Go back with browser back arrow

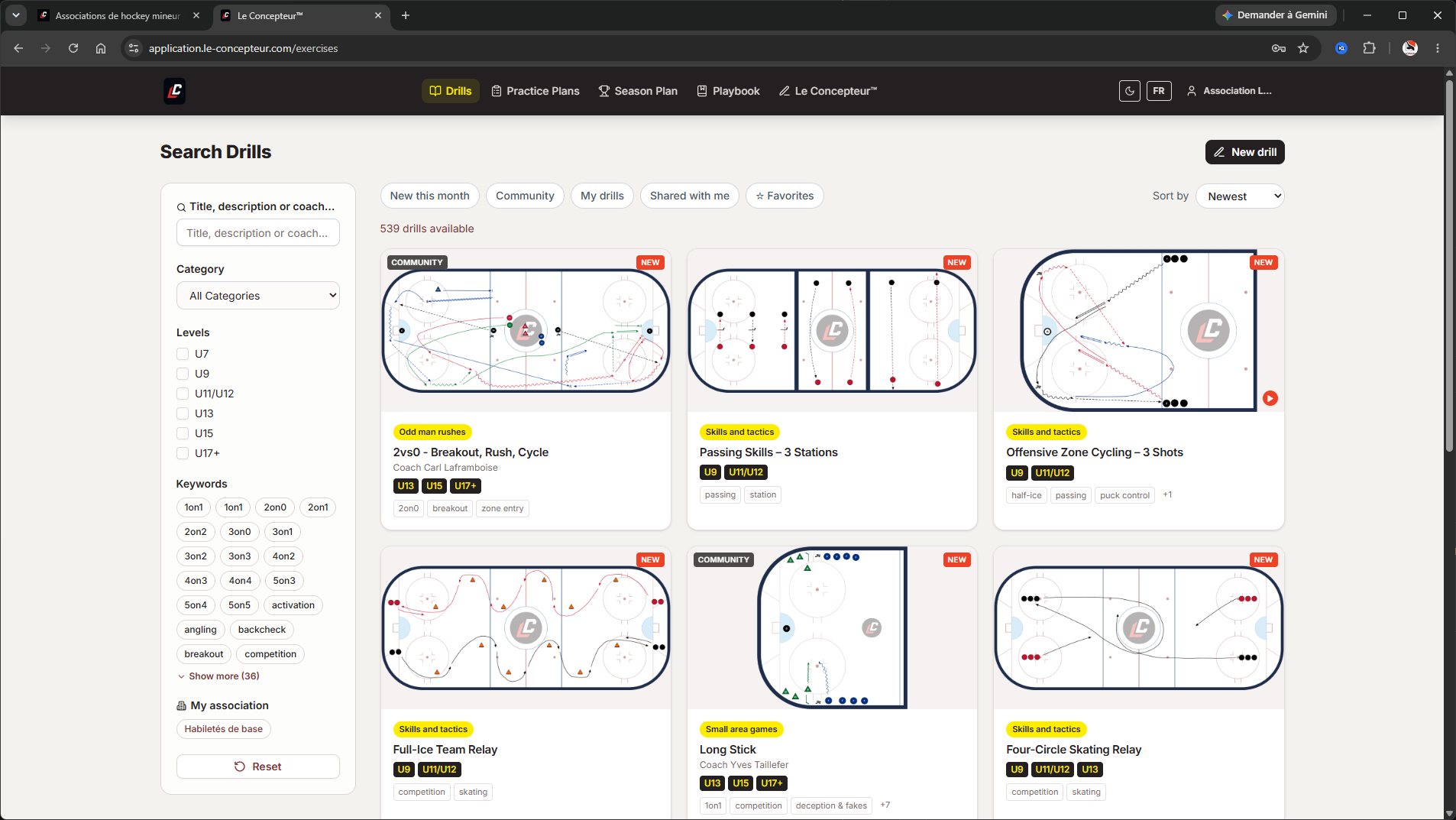(x=18, y=48)
